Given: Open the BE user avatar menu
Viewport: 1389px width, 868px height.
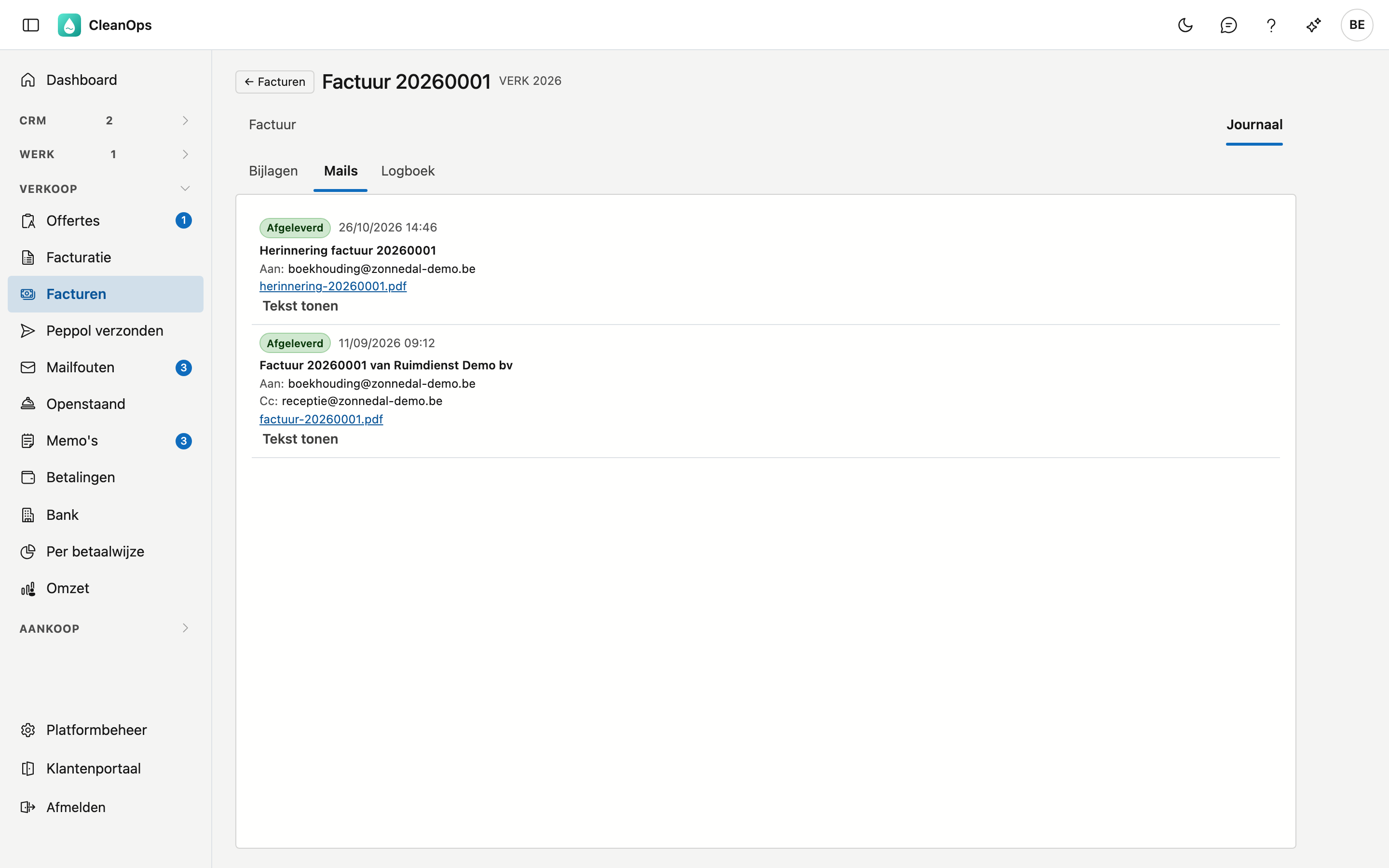Looking at the screenshot, I should (x=1357, y=25).
